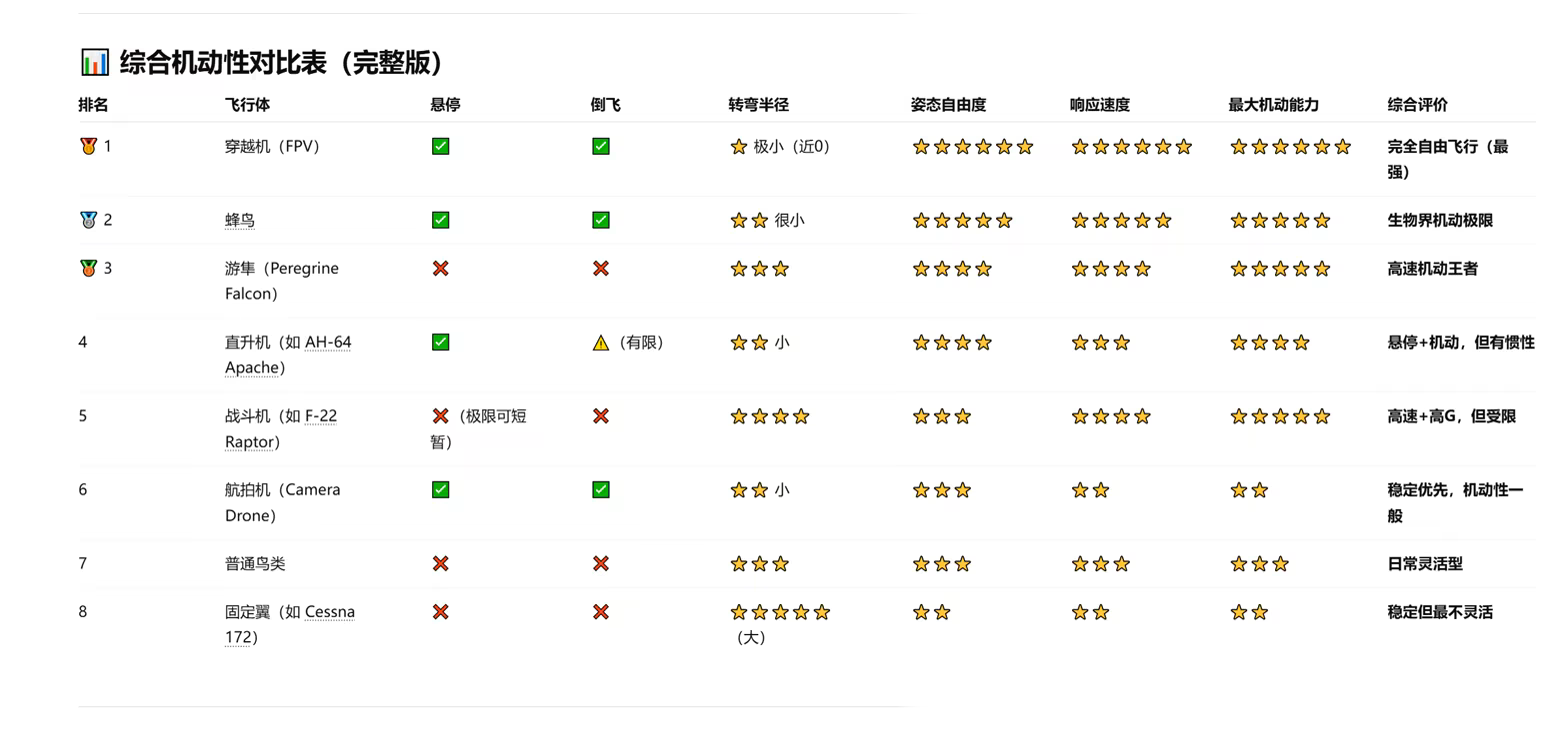The height and width of the screenshot is (730, 1560).
Task: Click the F-22 Raptor underlined link
Action: click(281, 429)
